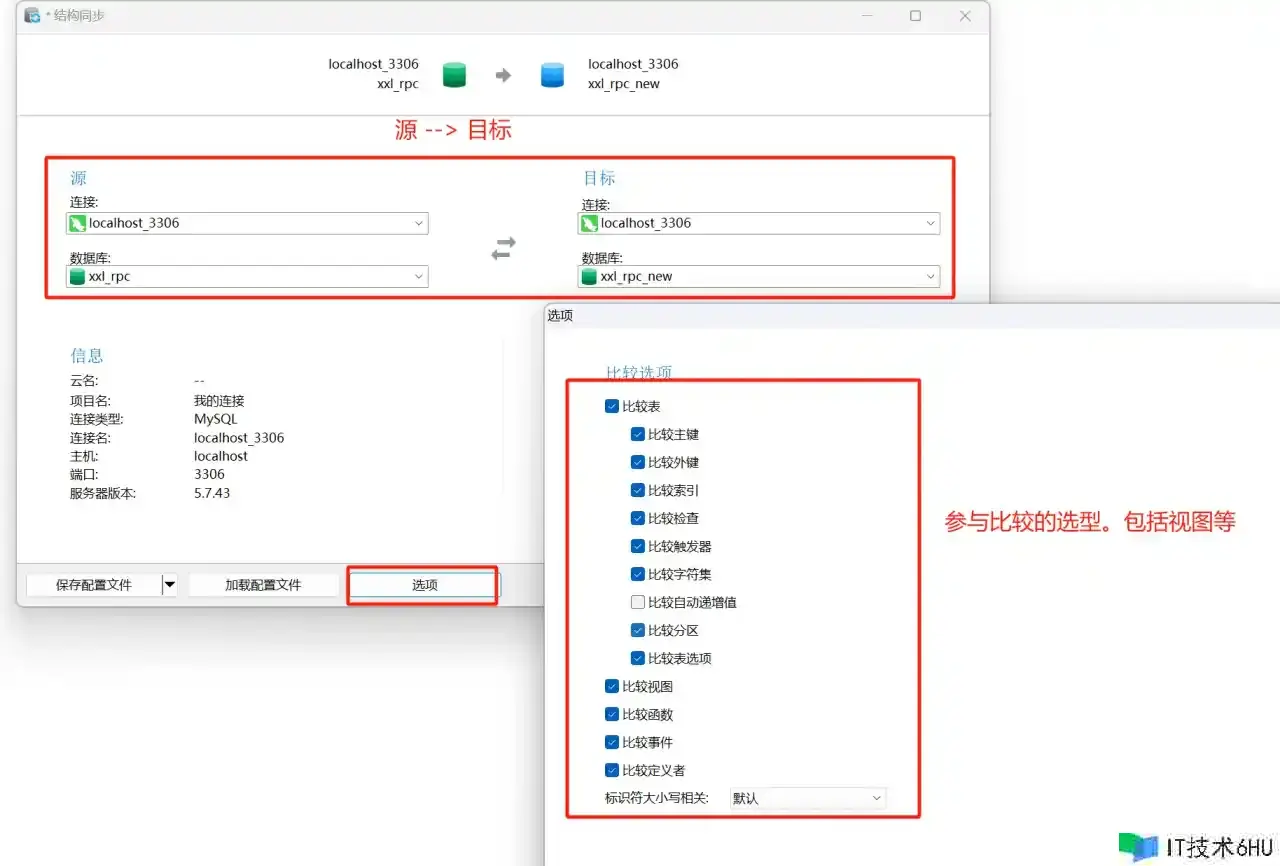
Task: Click the structure sync window title icon
Action: coord(32,16)
